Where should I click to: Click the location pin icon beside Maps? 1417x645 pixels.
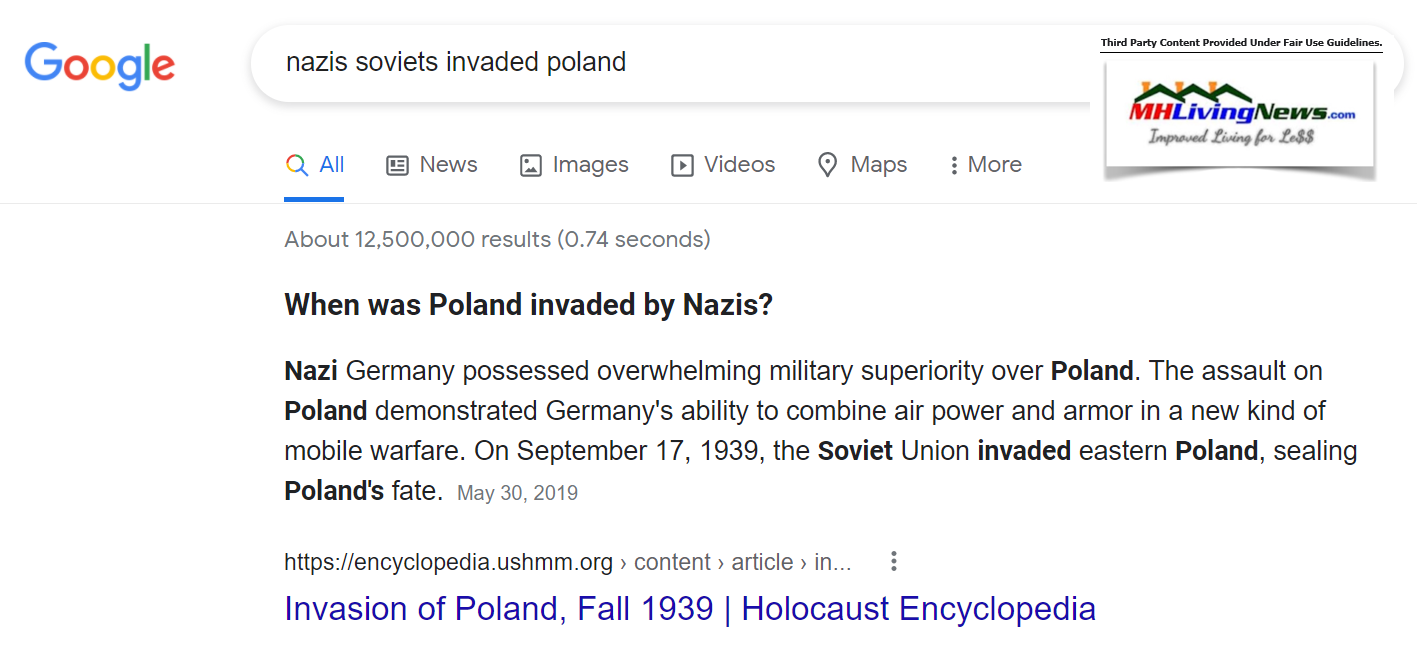[x=827, y=165]
